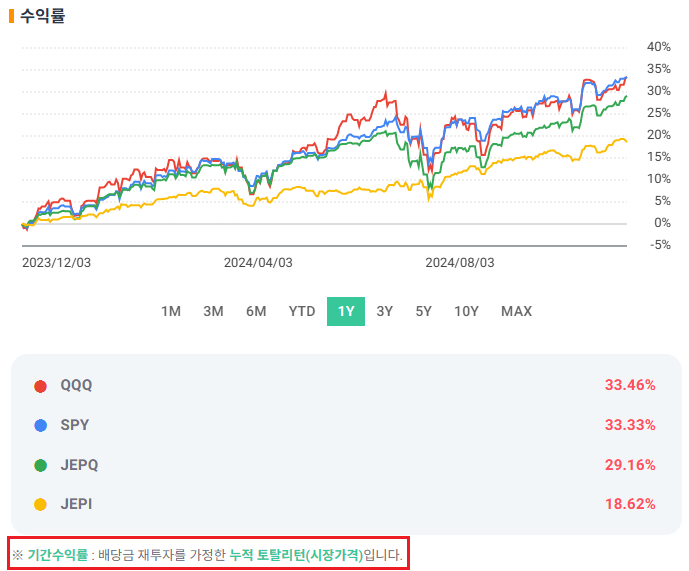Image resolution: width=689 pixels, height=571 pixels.
Task: Select the QQQ ticker label
Action: (x=76, y=385)
